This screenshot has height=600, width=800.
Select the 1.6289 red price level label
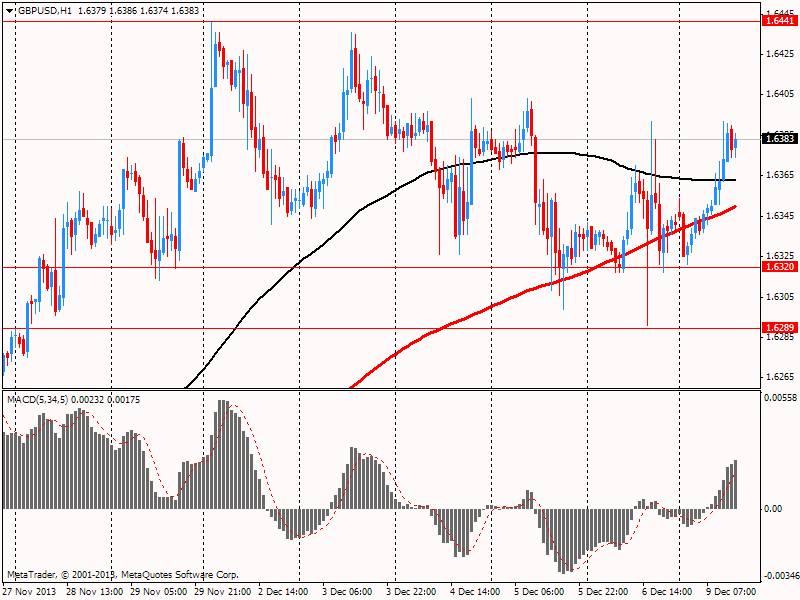779,328
